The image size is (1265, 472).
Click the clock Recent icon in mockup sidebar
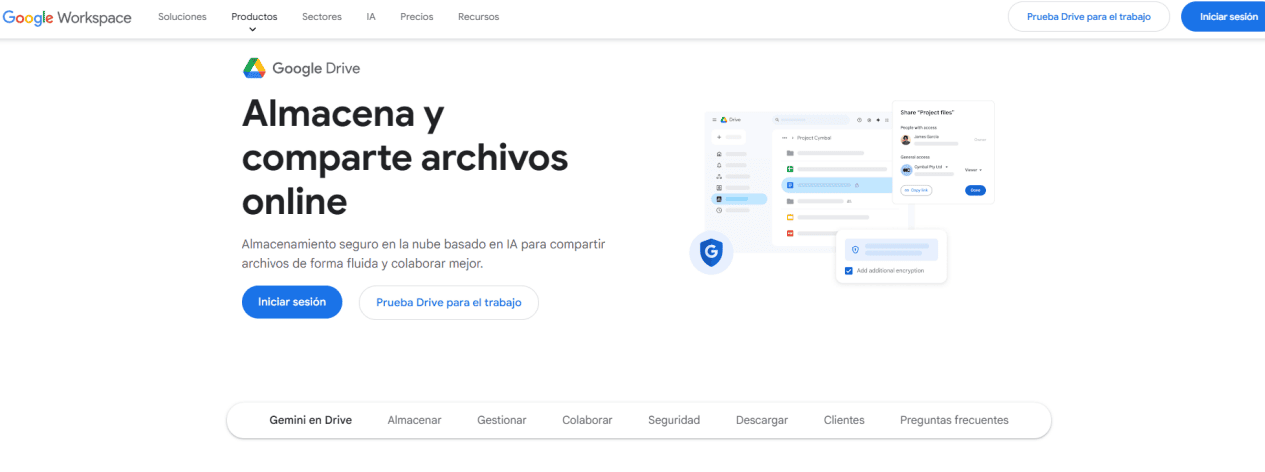719,210
